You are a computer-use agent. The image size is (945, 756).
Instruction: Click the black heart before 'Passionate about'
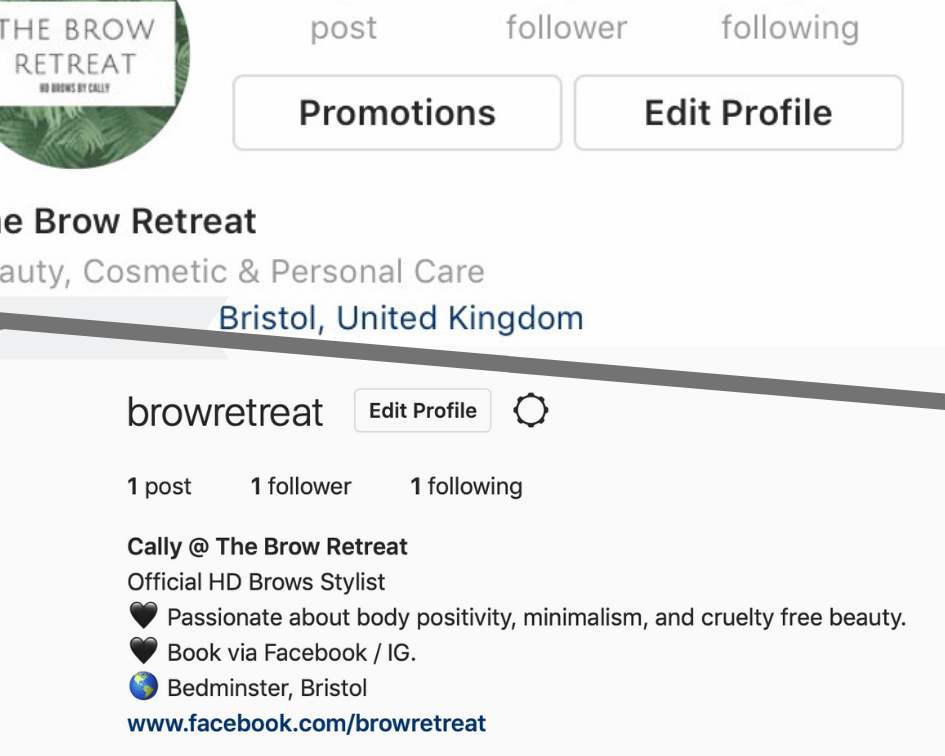coord(143,616)
